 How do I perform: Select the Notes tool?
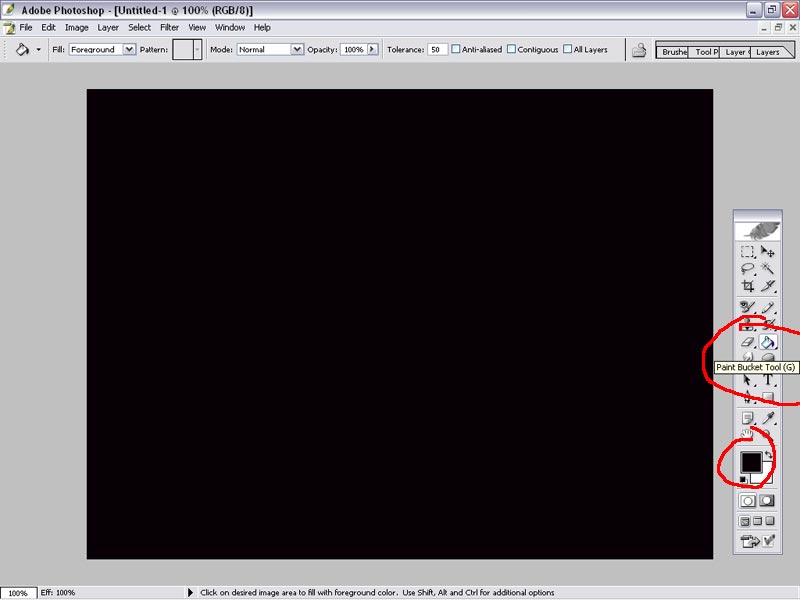click(x=747, y=418)
